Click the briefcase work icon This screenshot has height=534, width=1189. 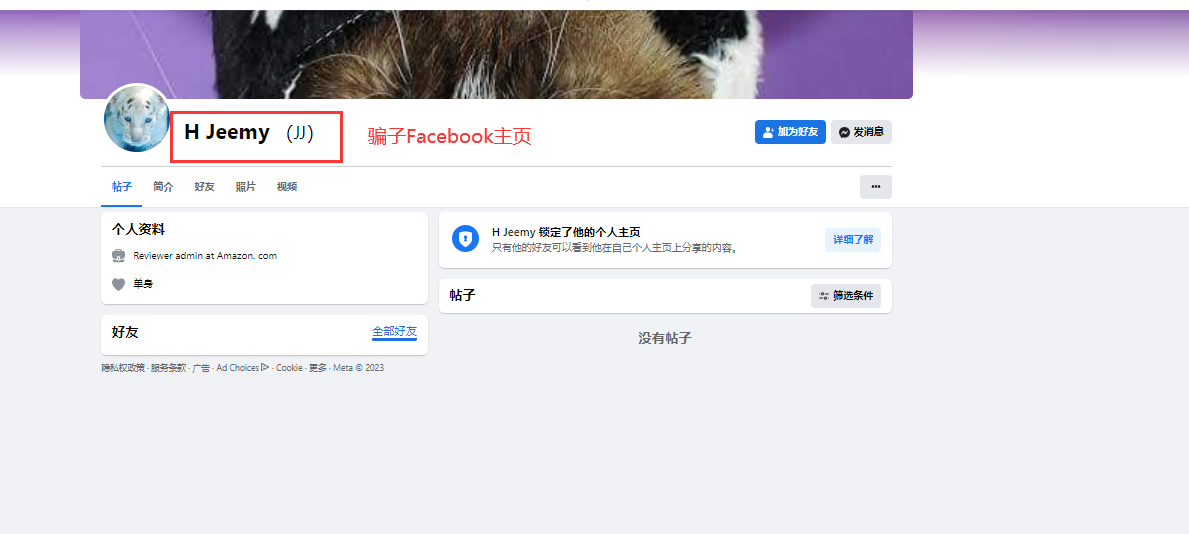(x=118, y=256)
